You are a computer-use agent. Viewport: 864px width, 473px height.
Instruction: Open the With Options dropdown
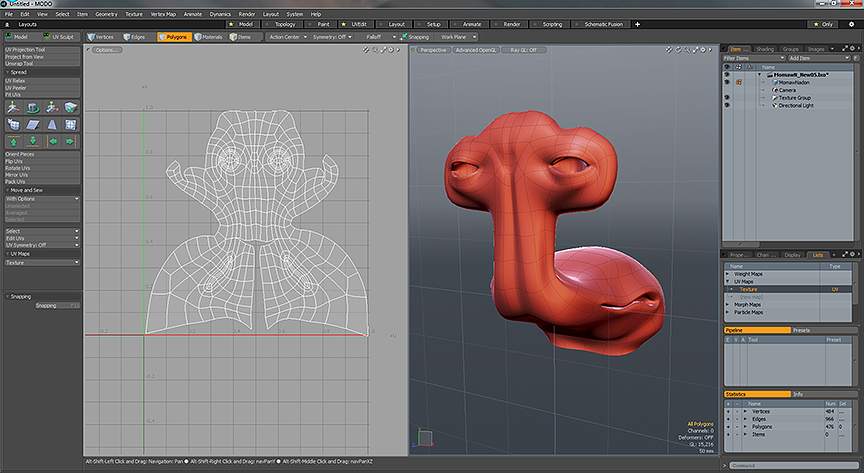coord(42,198)
